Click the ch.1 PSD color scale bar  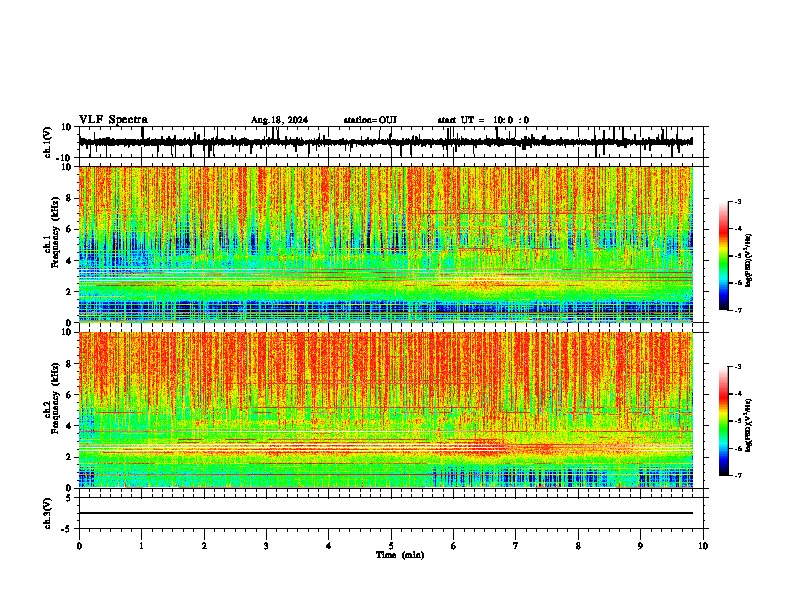point(724,256)
